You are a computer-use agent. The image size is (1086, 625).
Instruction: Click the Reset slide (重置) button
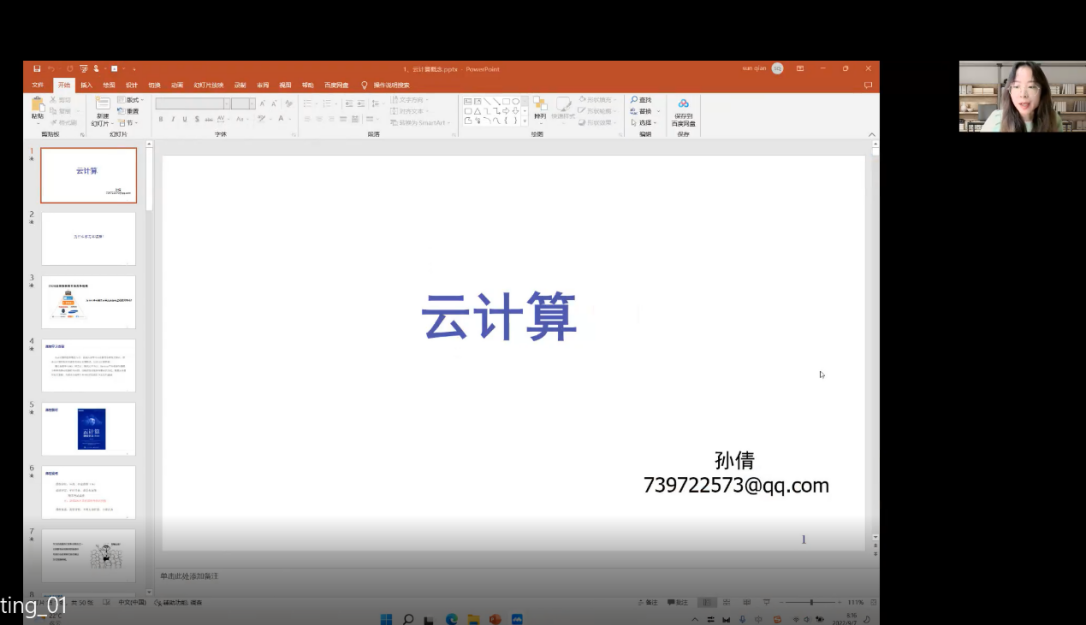128,112
